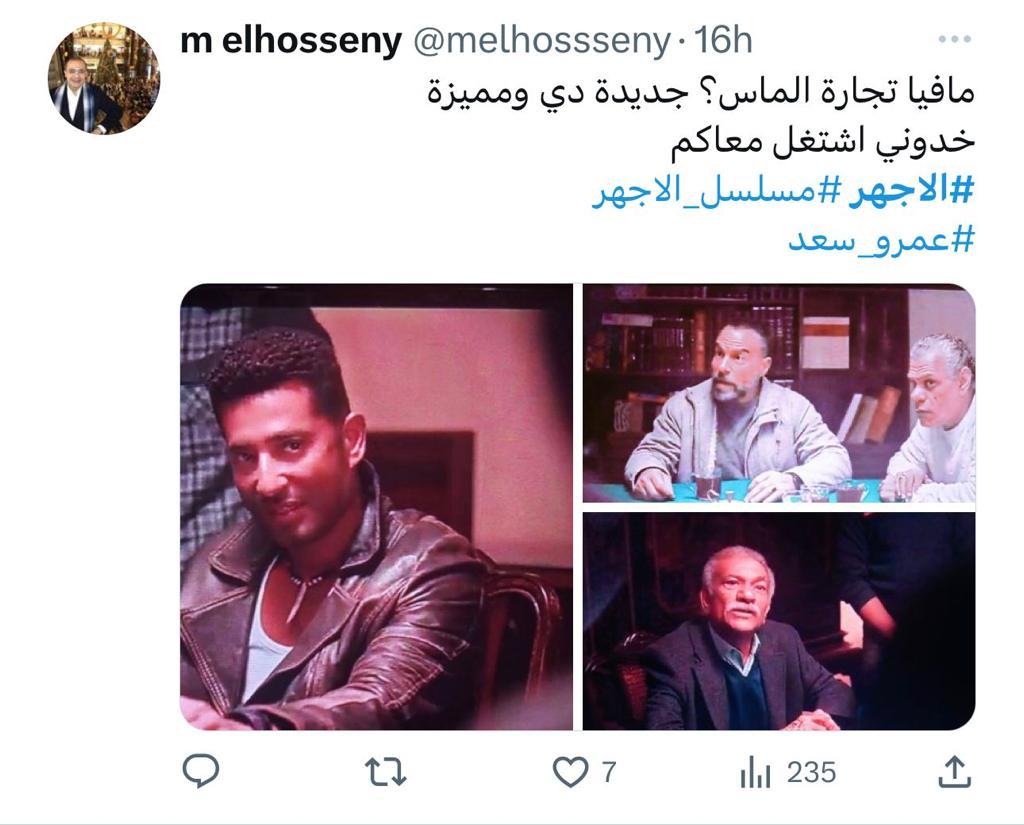The width and height of the screenshot is (1024, 825).
Task: Share the tweet using the upload arrow icon
Action: click(x=955, y=772)
